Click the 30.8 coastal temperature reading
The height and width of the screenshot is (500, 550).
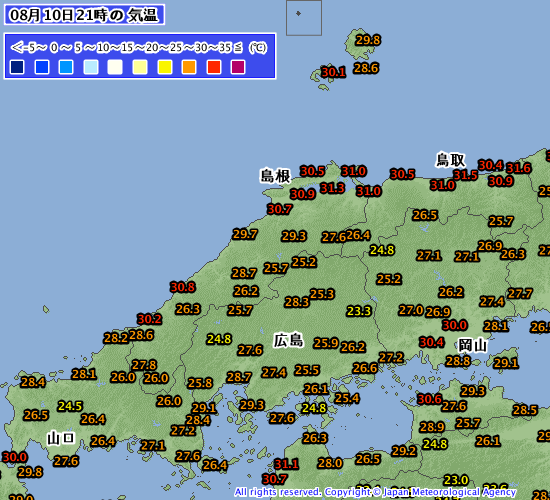[x=182, y=287]
